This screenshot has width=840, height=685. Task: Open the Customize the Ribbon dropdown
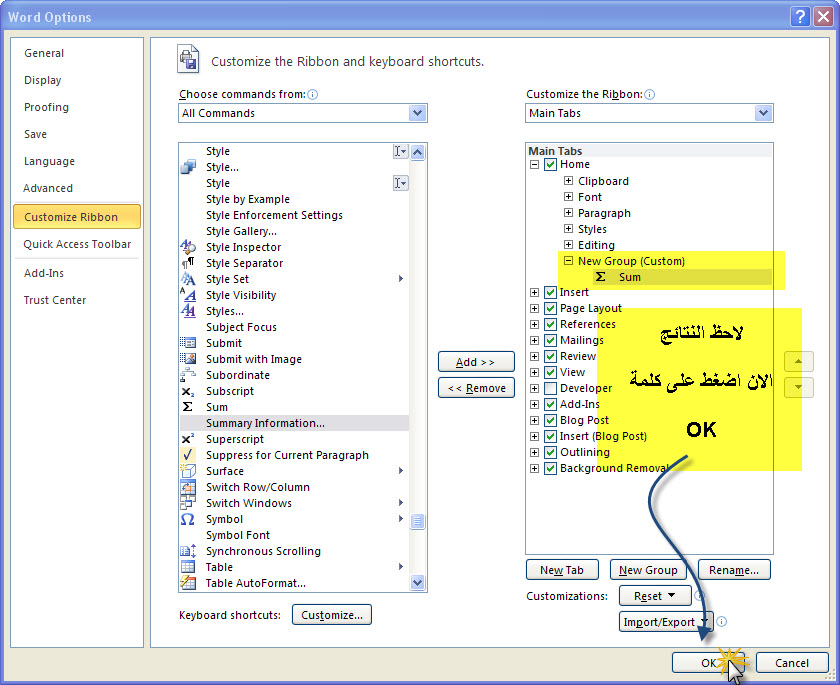[x=763, y=113]
